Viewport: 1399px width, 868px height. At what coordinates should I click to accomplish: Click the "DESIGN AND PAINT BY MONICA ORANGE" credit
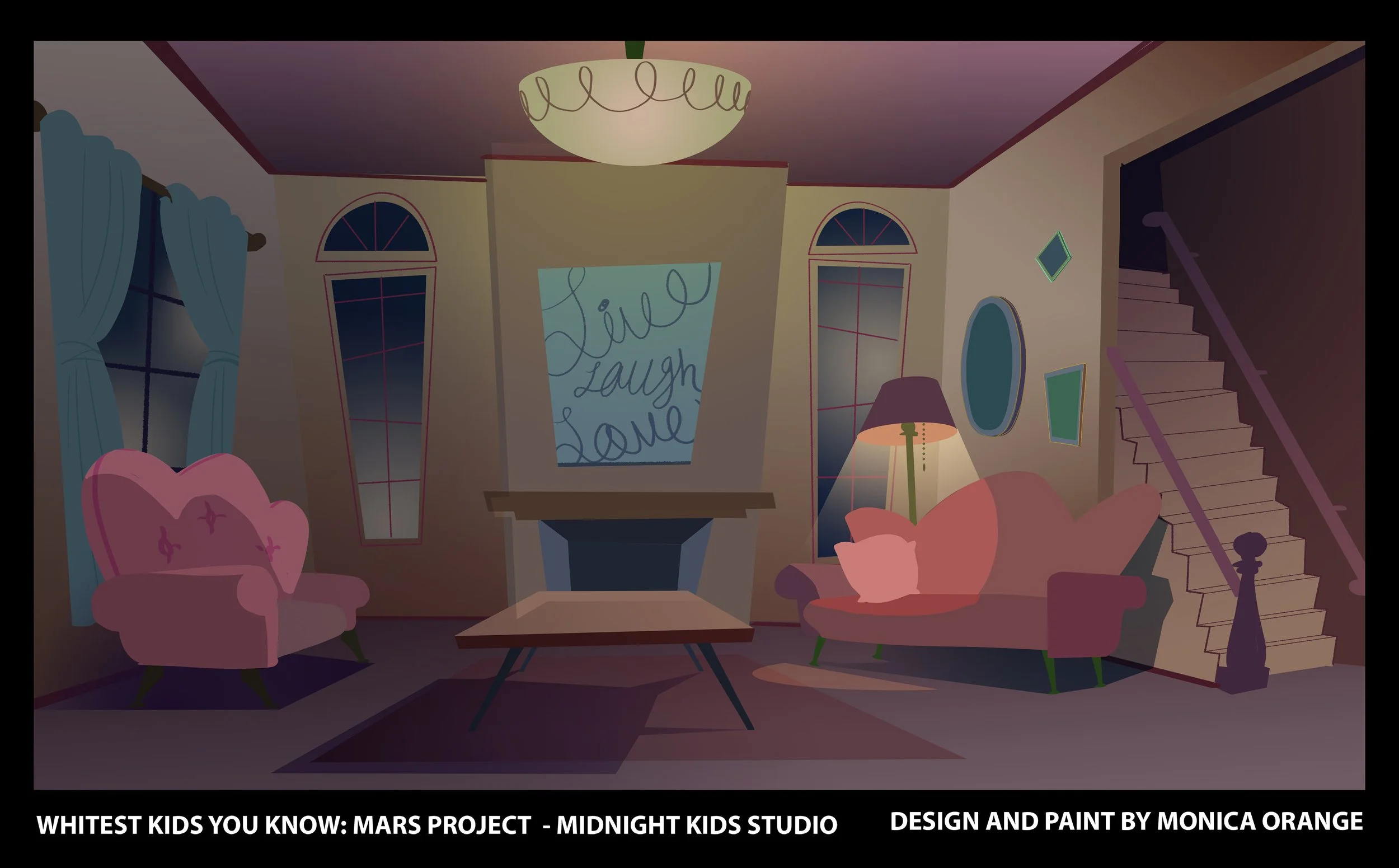point(1126,822)
